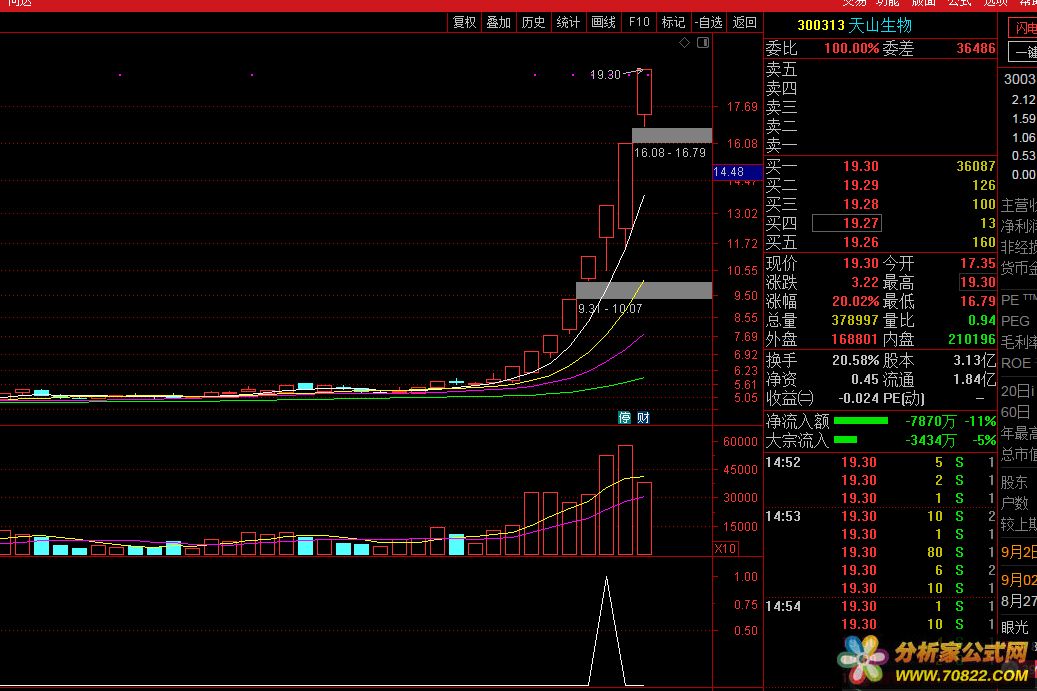Click the 14:52 trade tick row
1037x691 pixels.
[x=880, y=462]
